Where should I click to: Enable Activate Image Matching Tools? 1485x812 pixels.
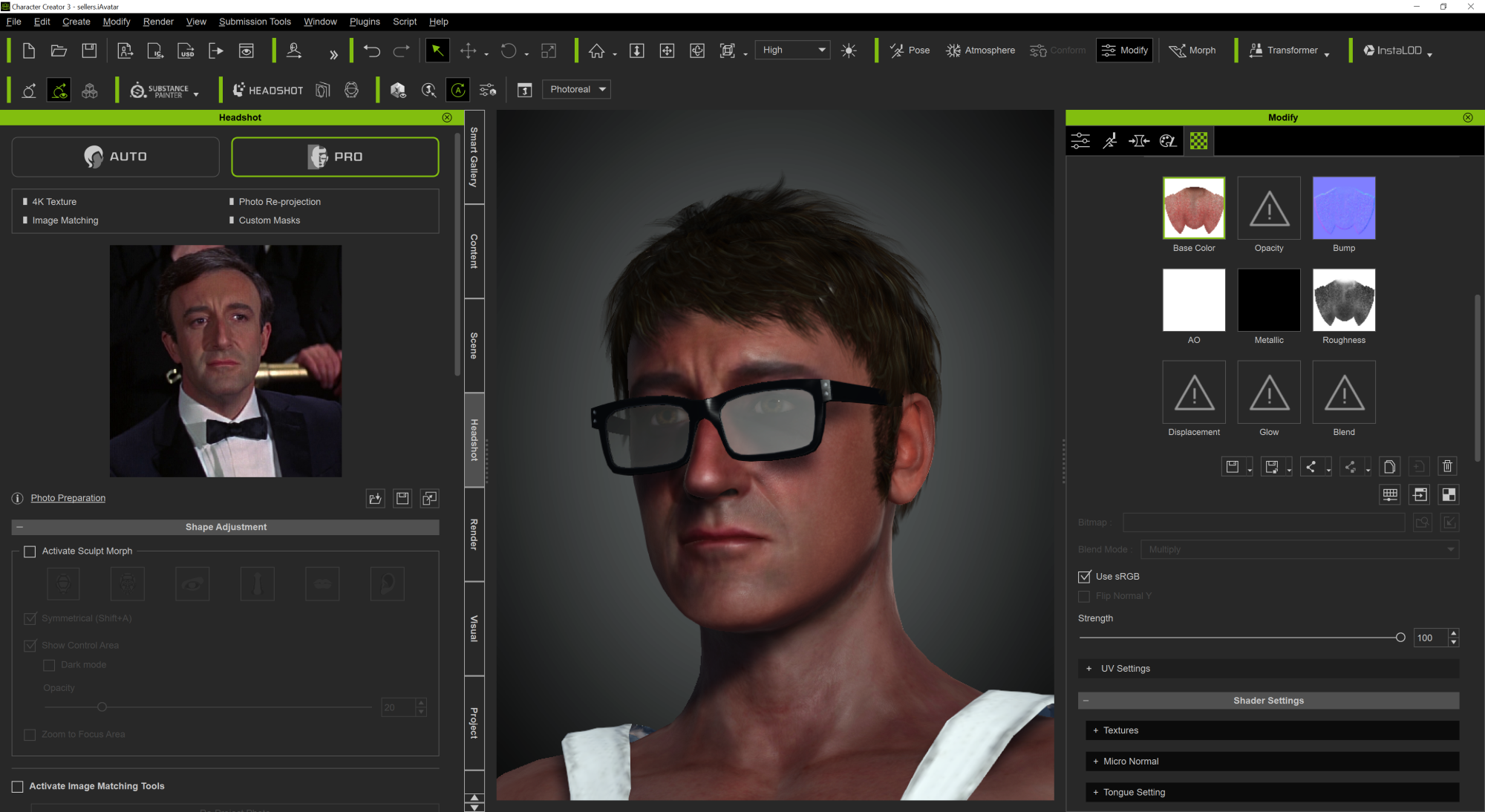(x=18, y=787)
